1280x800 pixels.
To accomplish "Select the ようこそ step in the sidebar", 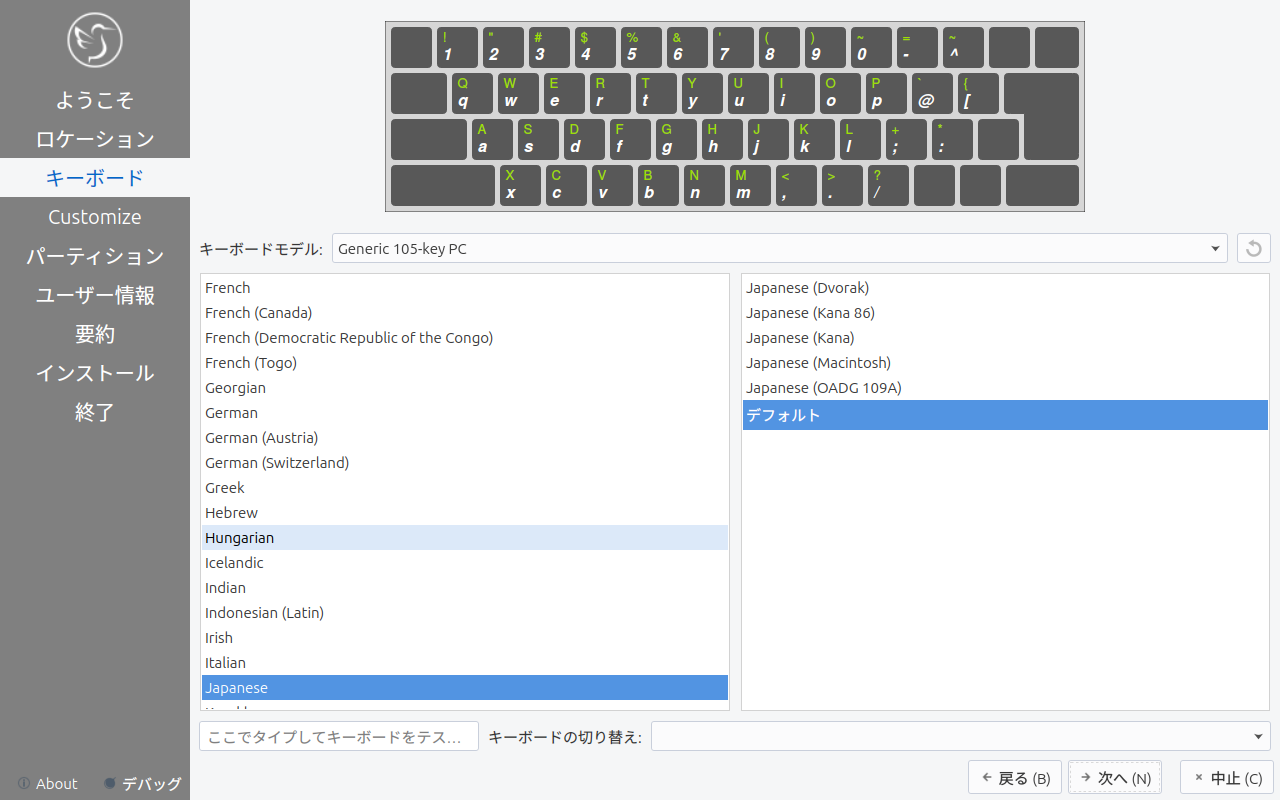I will 95,100.
